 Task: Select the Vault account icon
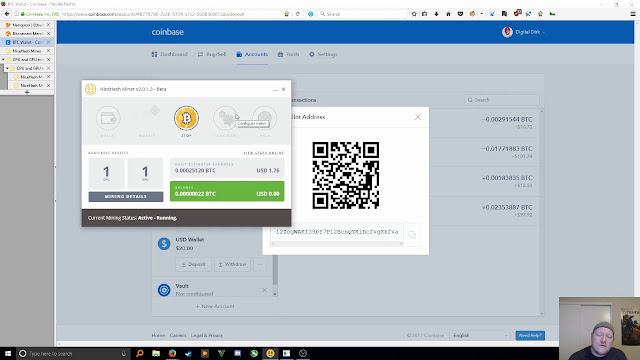(164, 290)
